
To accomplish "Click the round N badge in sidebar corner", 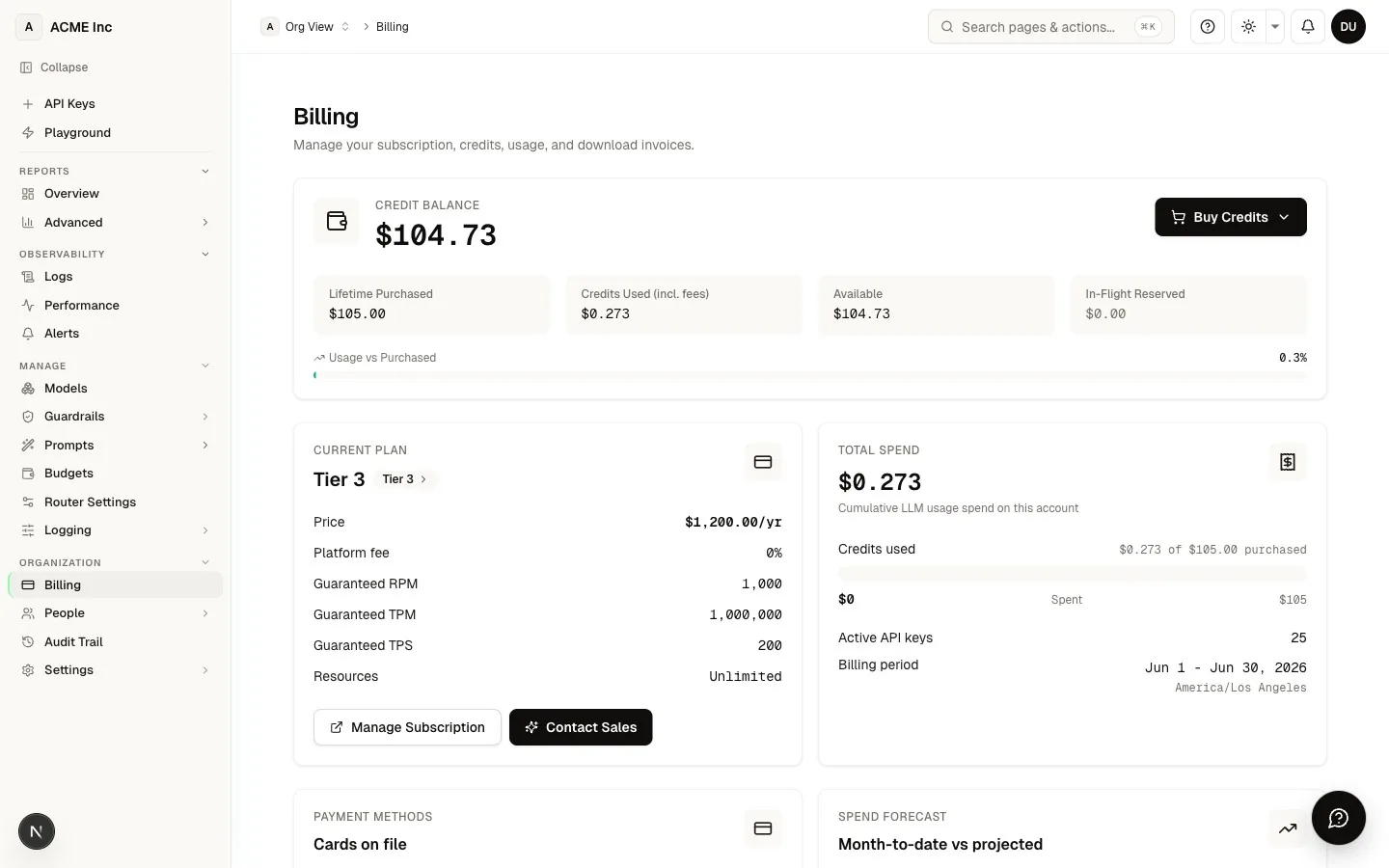I will (x=37, y=831).
